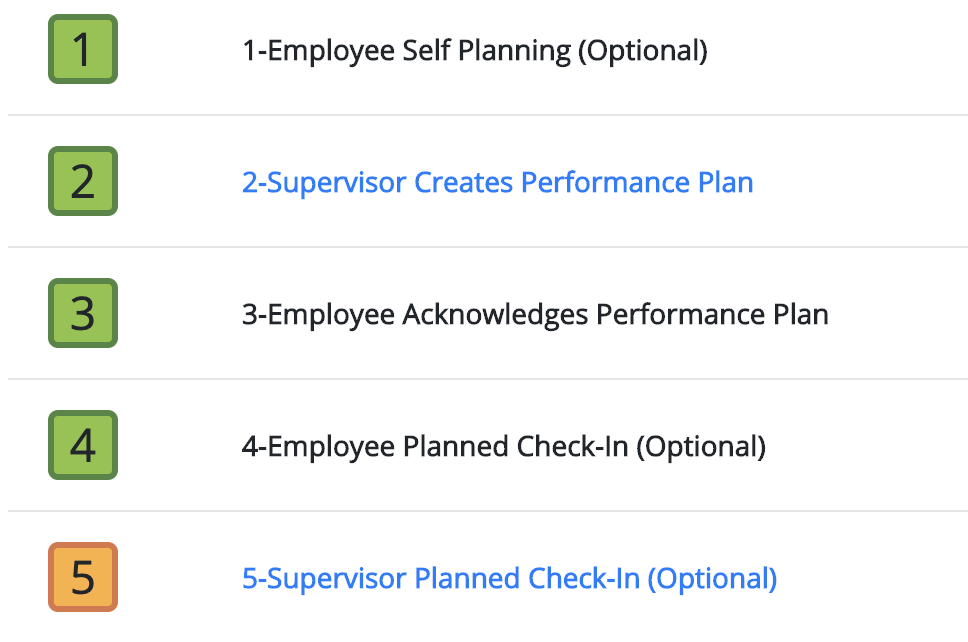Click the orange in-progress status square
This screenshot has width=968, height=642.
[x=83, y=577]
